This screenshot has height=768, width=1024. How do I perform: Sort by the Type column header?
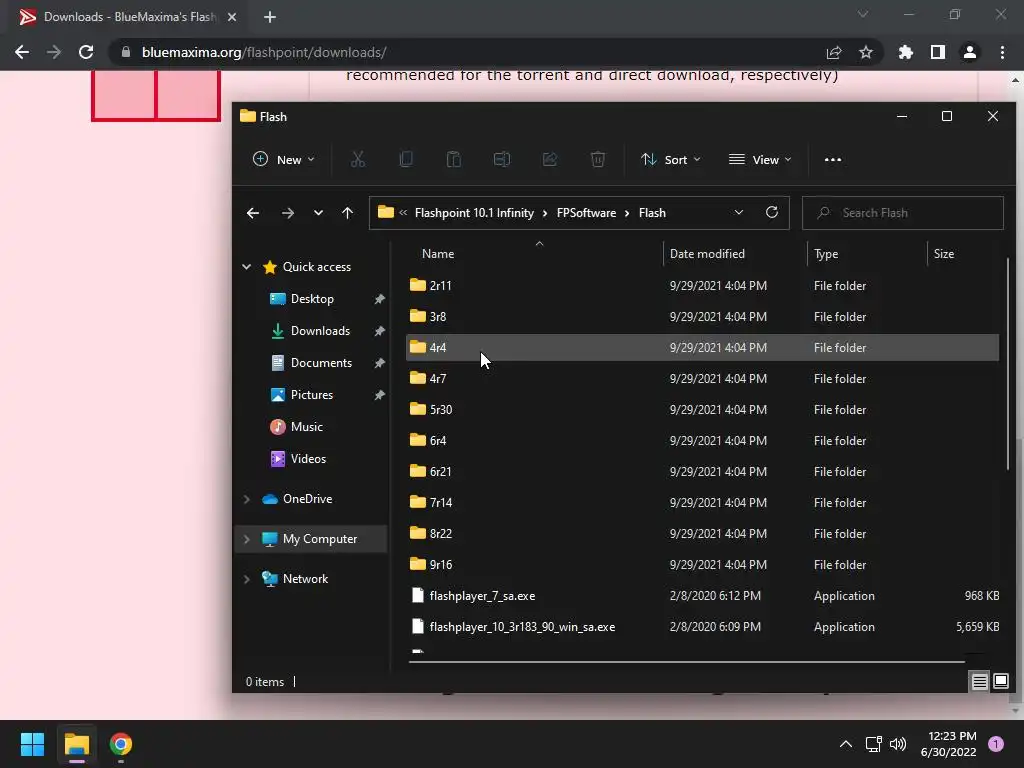click(826, 253)
